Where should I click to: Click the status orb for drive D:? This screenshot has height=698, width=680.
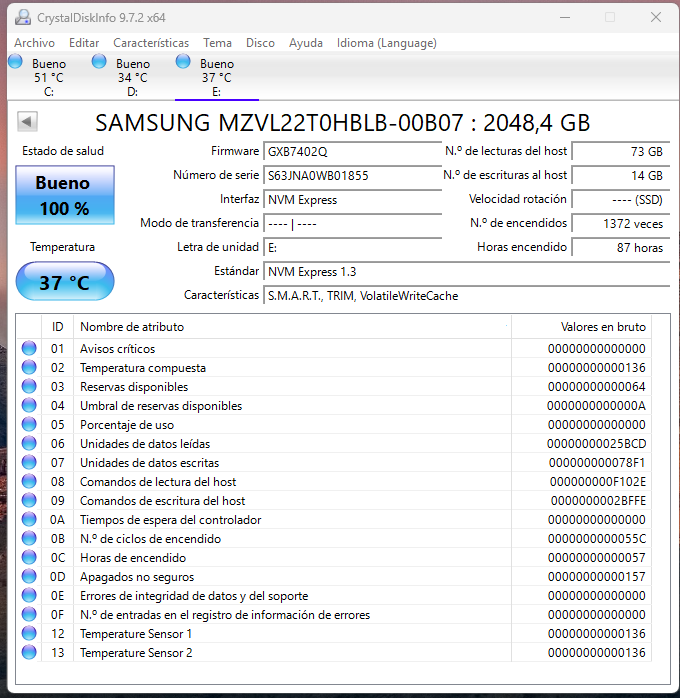point(100,62)
